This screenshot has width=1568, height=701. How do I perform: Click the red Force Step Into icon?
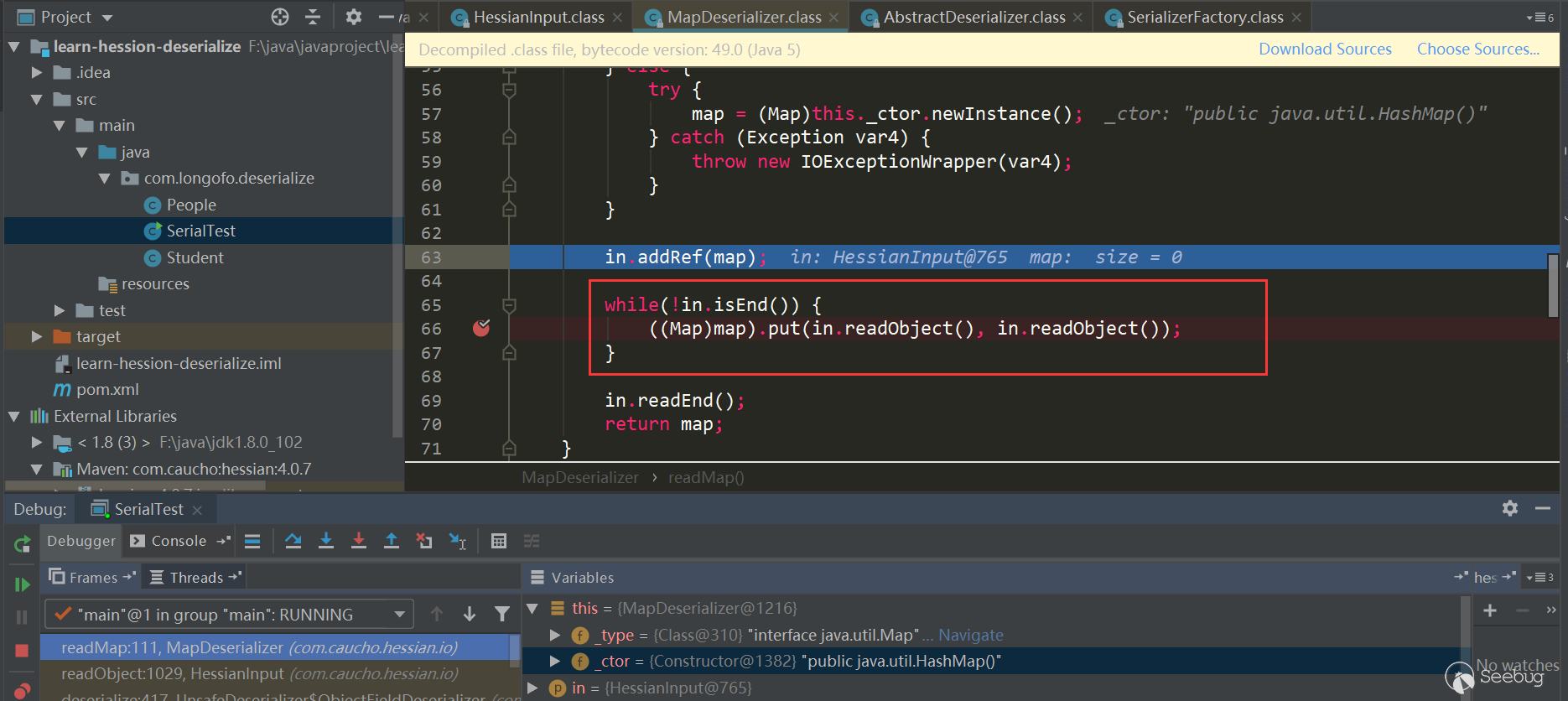359,541
